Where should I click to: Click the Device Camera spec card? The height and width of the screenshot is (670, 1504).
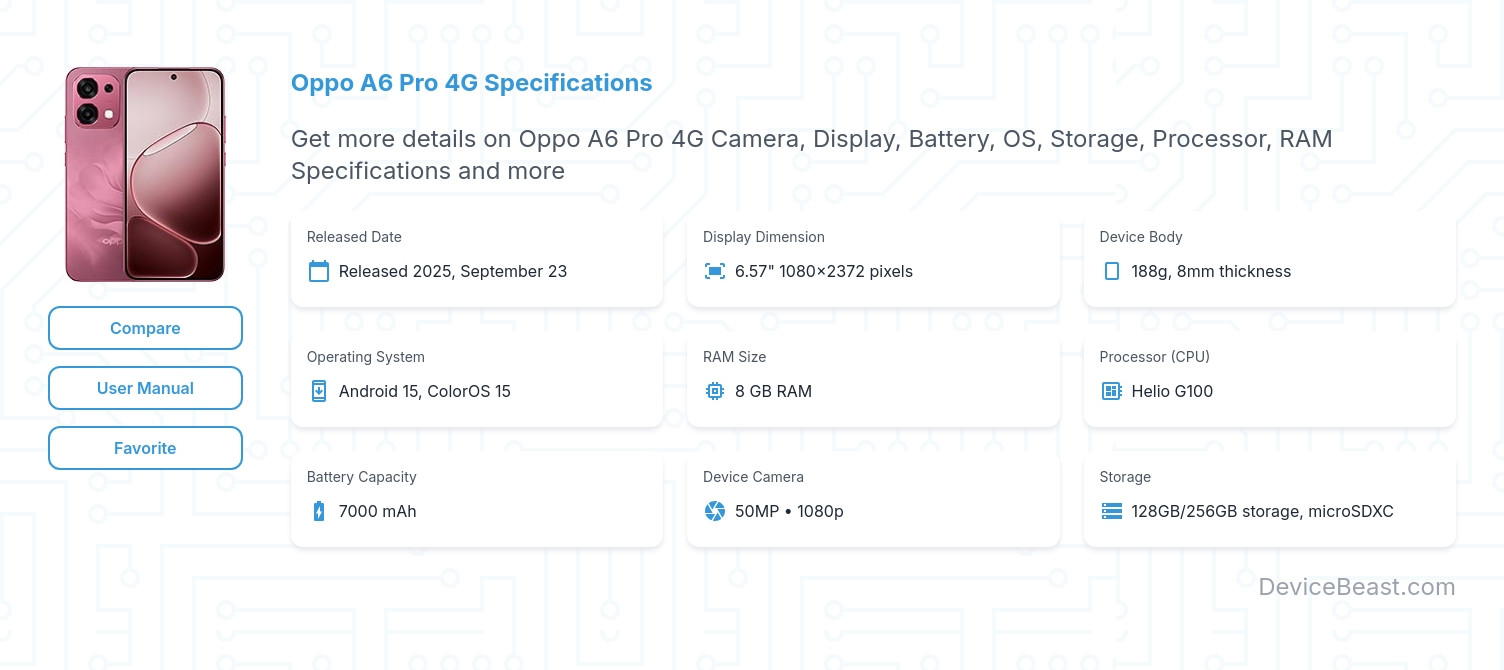[873, 497]
